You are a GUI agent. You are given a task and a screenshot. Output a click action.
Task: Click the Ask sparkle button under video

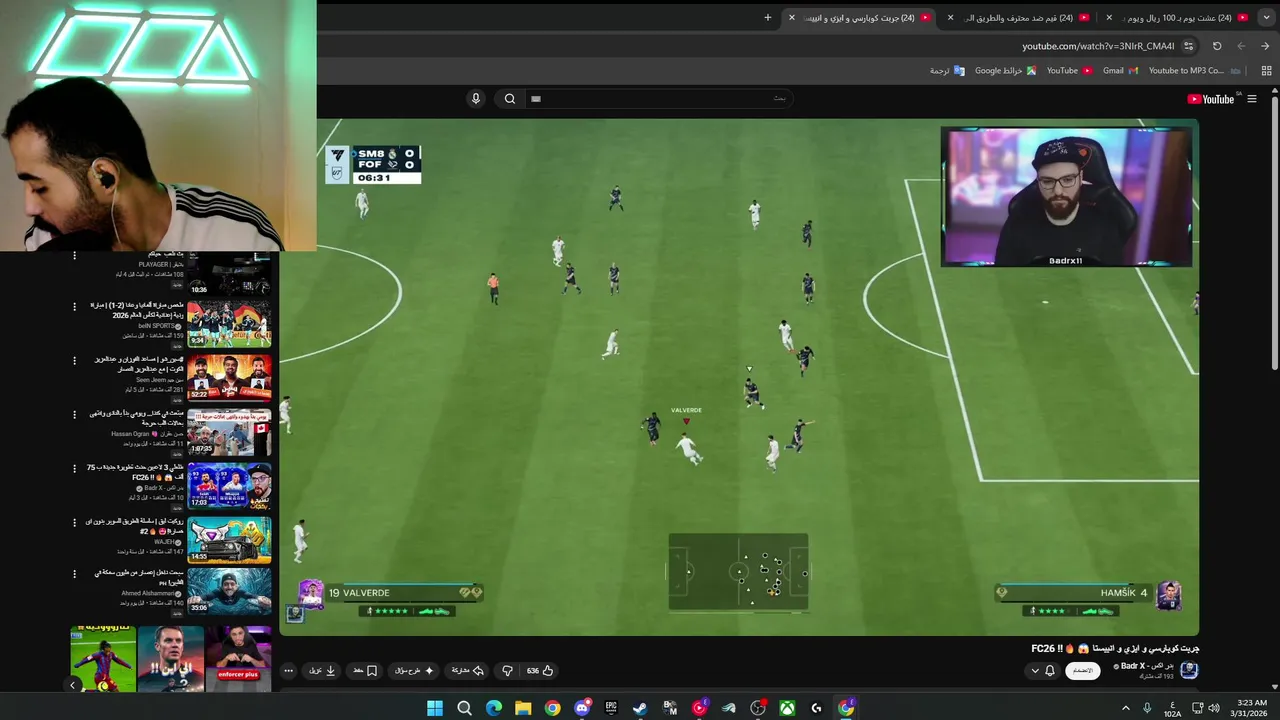tap(415, 671)
